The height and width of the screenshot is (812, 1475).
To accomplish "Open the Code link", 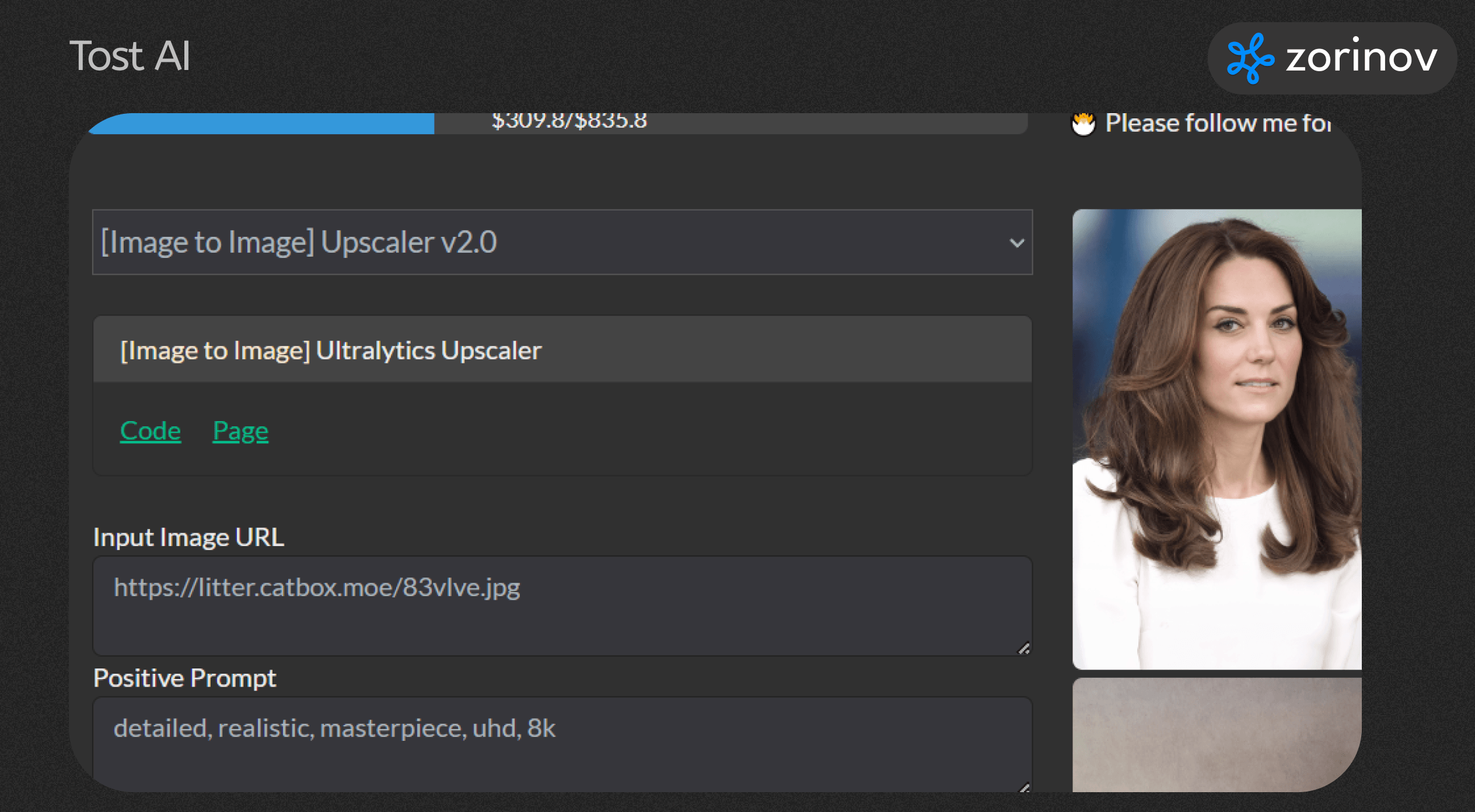I will coord(150,431).
